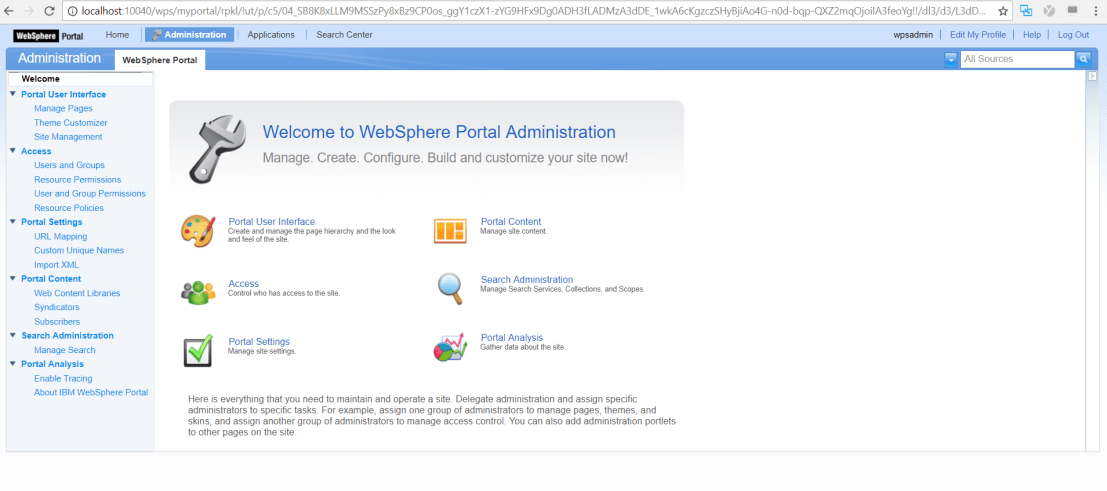
Task: Bookmark this page with the star icon
Action: tap(1003, 11)
